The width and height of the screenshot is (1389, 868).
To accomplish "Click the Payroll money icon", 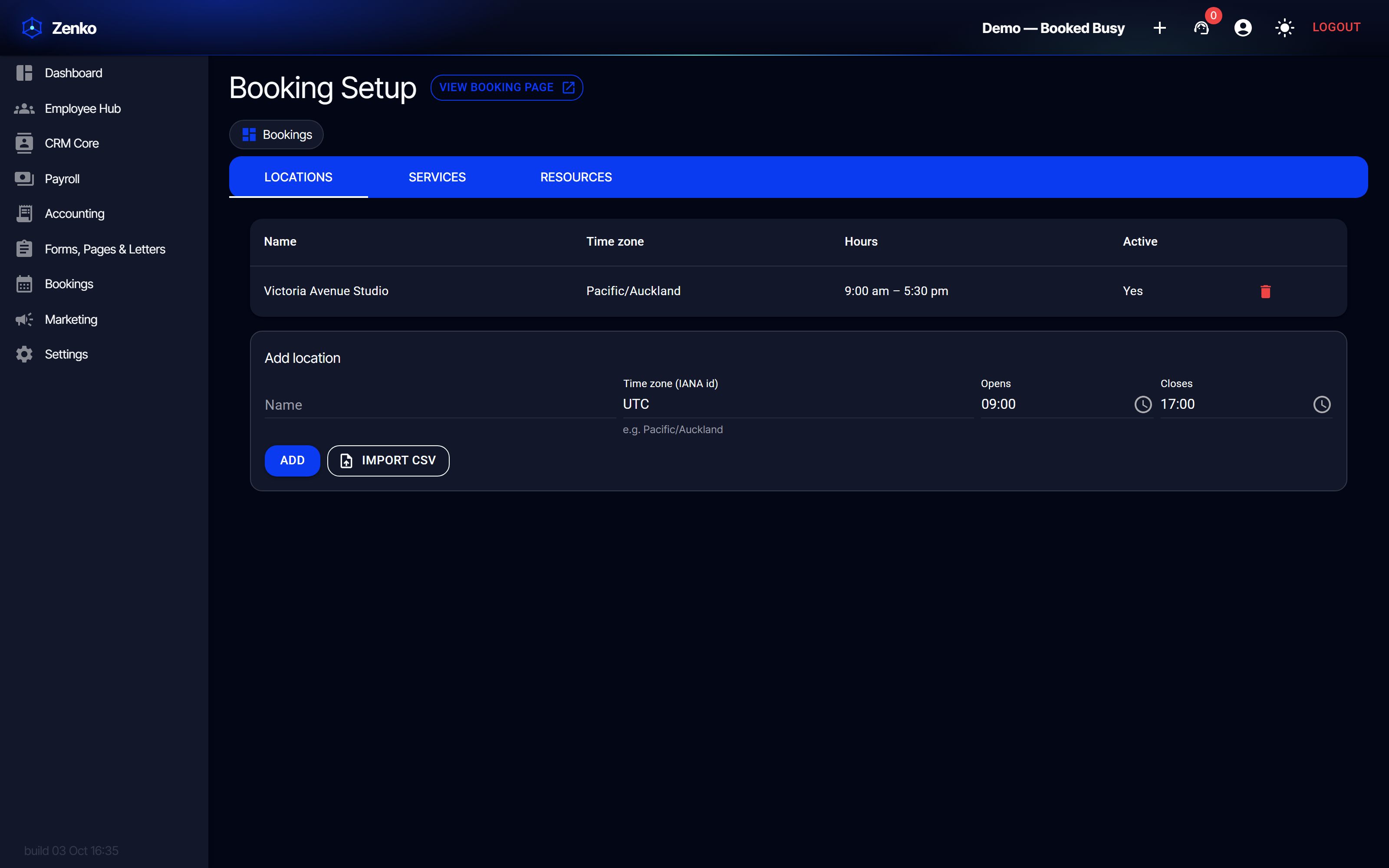I will 24,178.
